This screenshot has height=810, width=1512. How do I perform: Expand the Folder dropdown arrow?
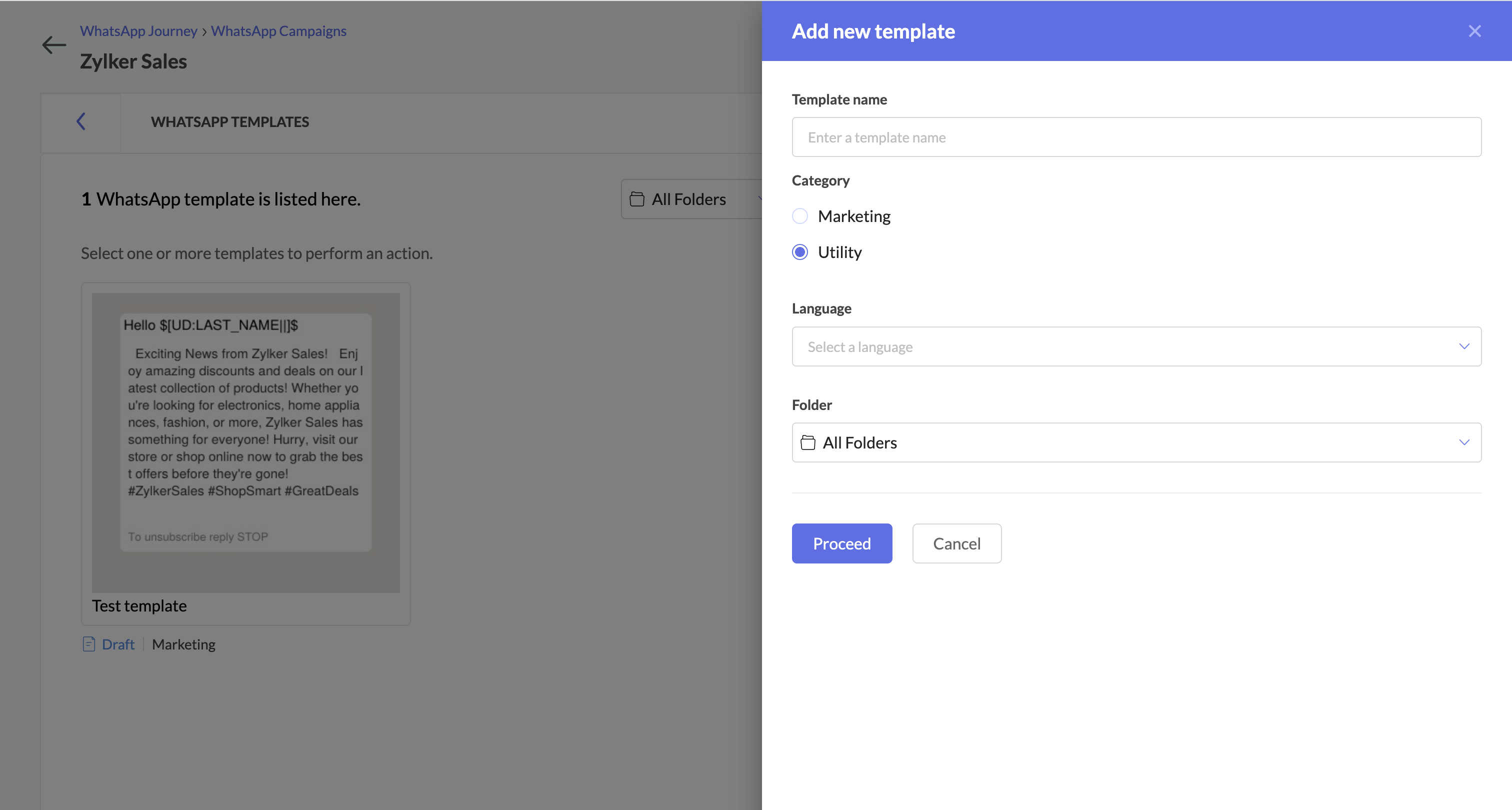click(x=1464, y=442)
